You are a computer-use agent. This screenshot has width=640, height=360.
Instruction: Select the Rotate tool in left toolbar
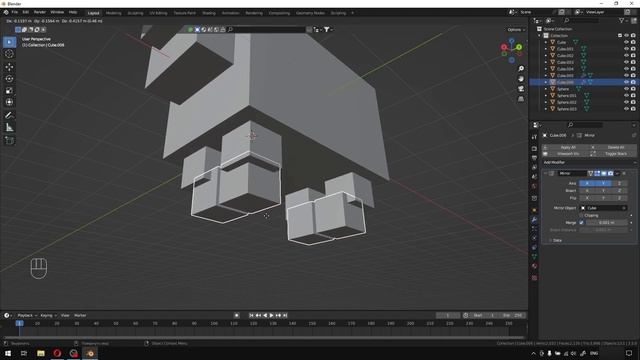9,78
